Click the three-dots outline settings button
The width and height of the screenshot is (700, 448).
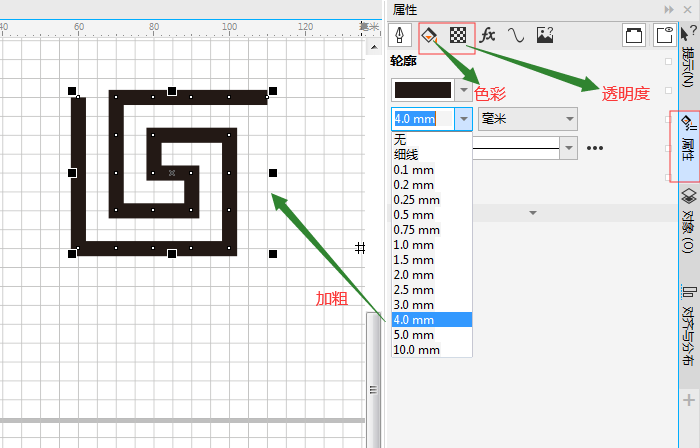tap(595, 148)
